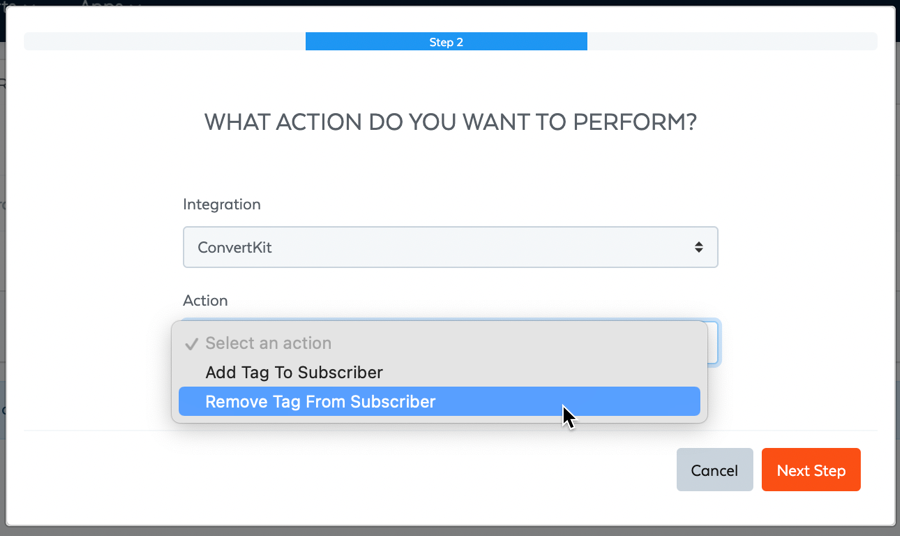Screen dimensions: 900x536
Task: Click the checkmark beside "Select an action"
Action: coord(191,344)
